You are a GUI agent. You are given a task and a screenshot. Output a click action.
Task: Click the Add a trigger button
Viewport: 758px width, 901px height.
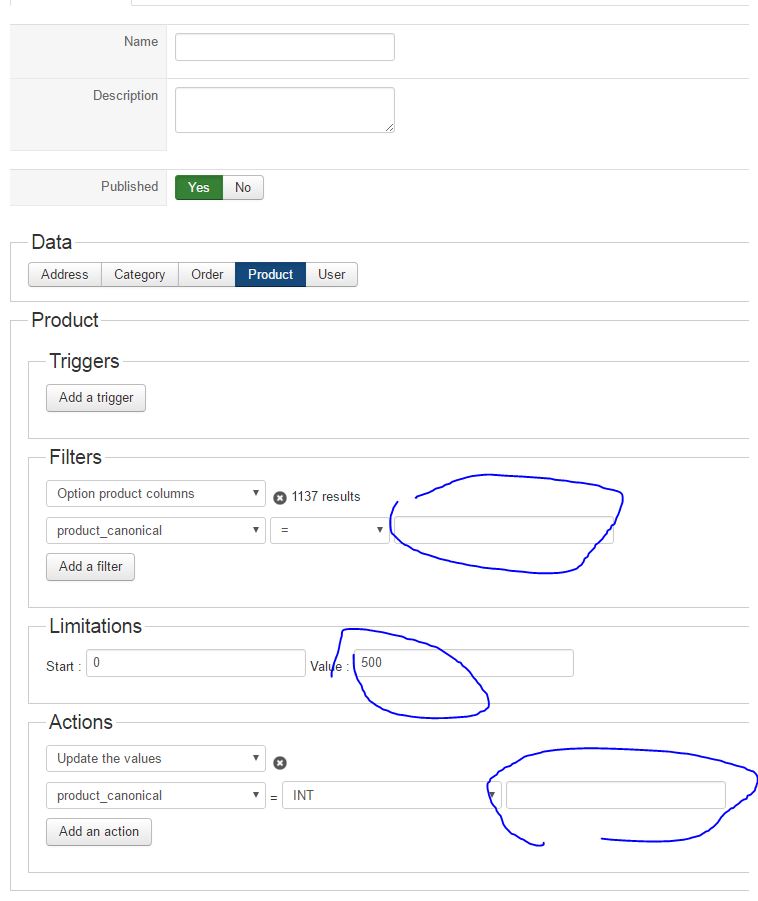point(96,397)
